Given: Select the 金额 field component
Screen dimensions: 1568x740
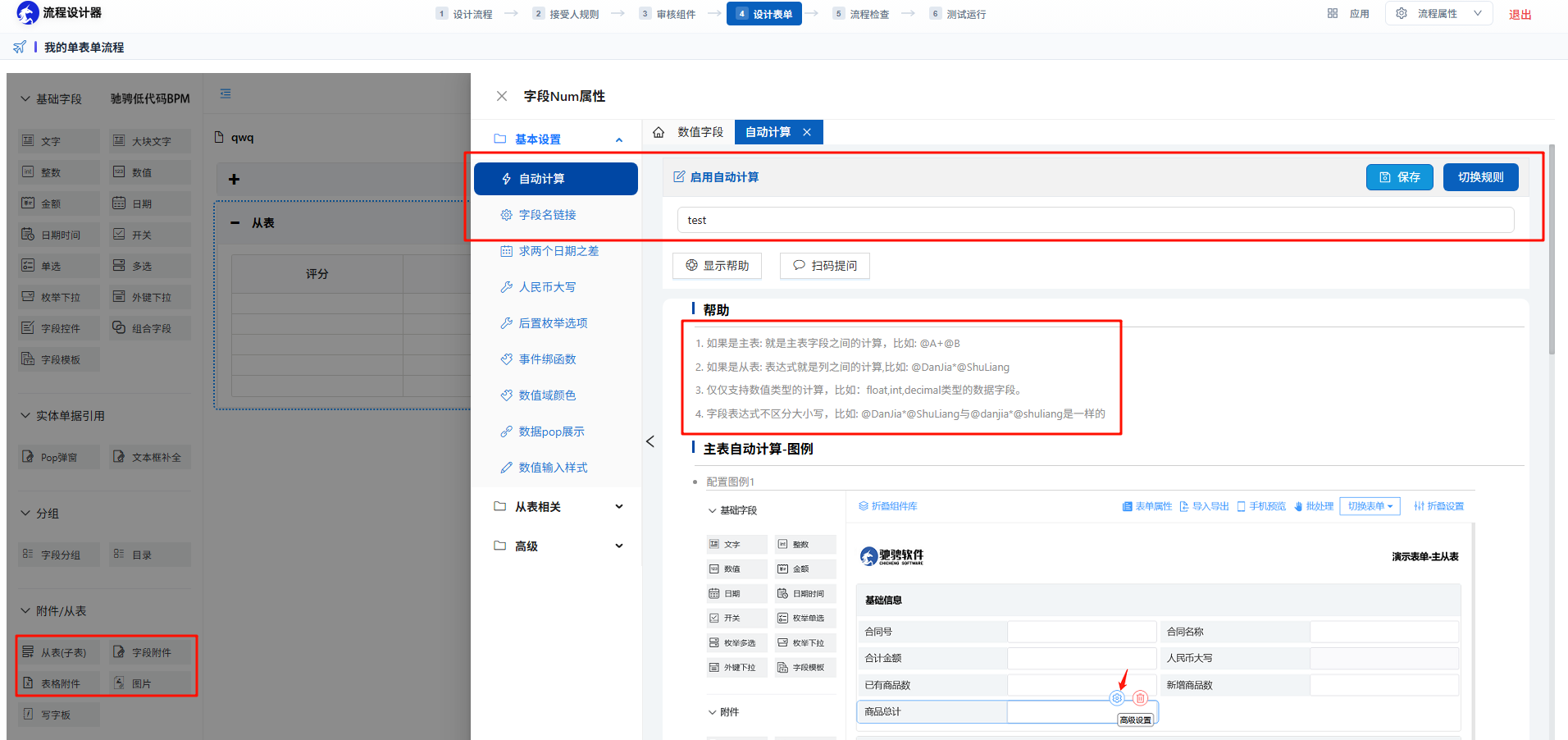Looking at the screenshot, I should [x=59, y=203].
